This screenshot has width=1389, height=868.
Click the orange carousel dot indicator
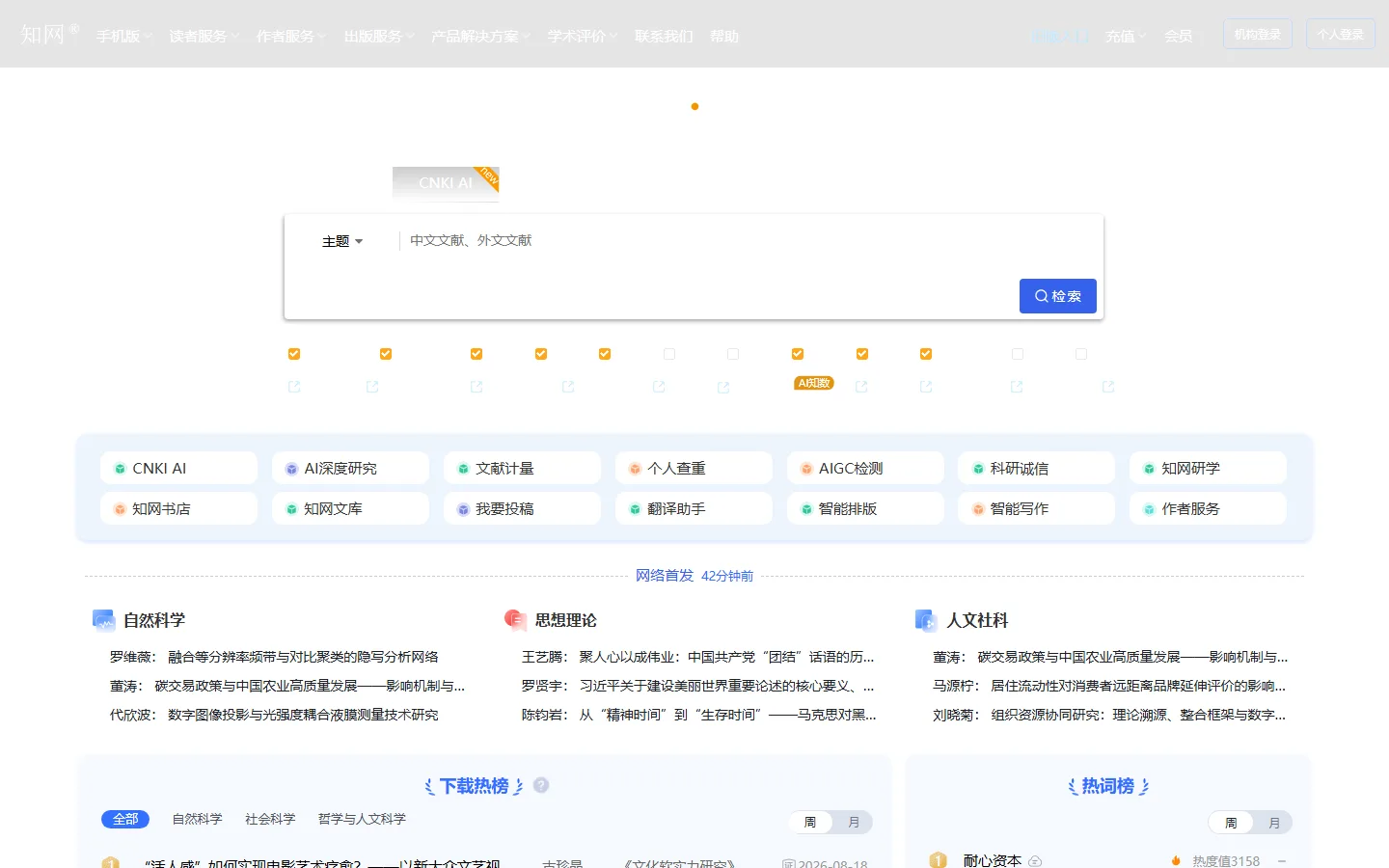point(694,106)
